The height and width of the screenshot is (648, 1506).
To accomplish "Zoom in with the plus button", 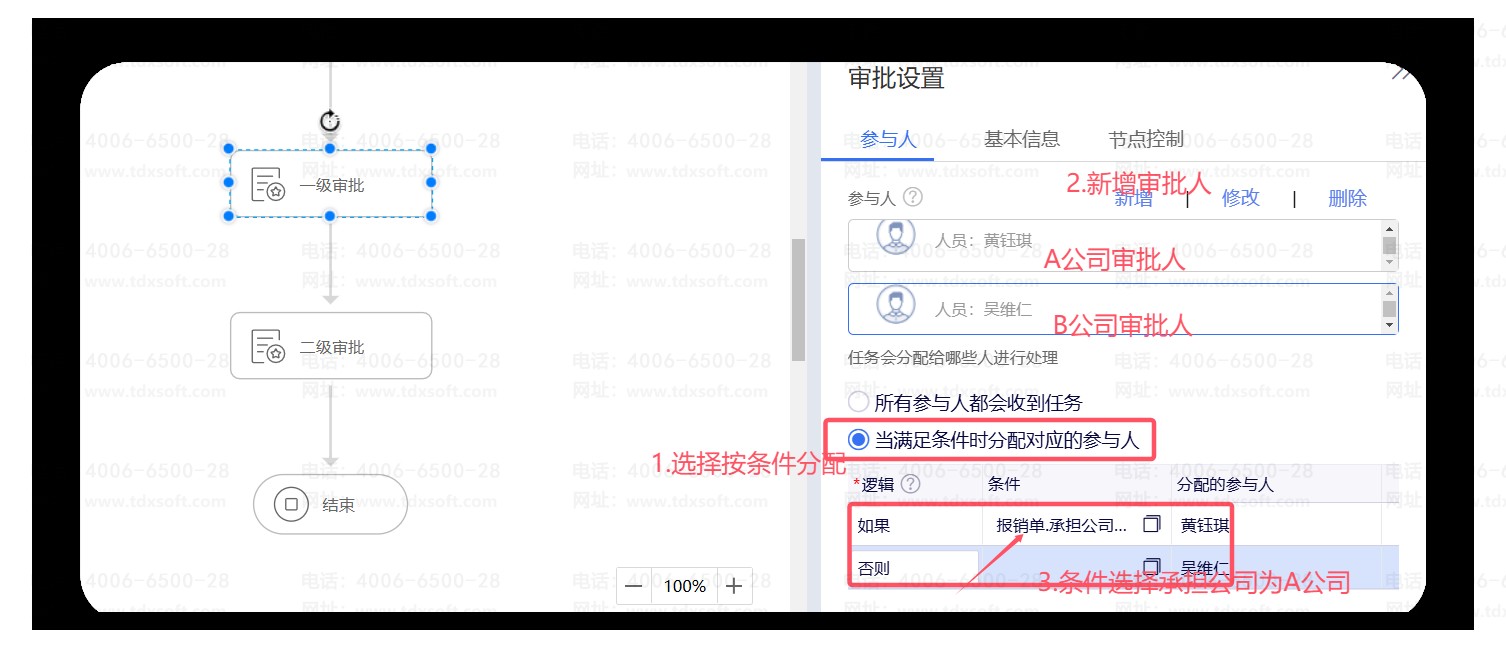I will pos(735,586).
